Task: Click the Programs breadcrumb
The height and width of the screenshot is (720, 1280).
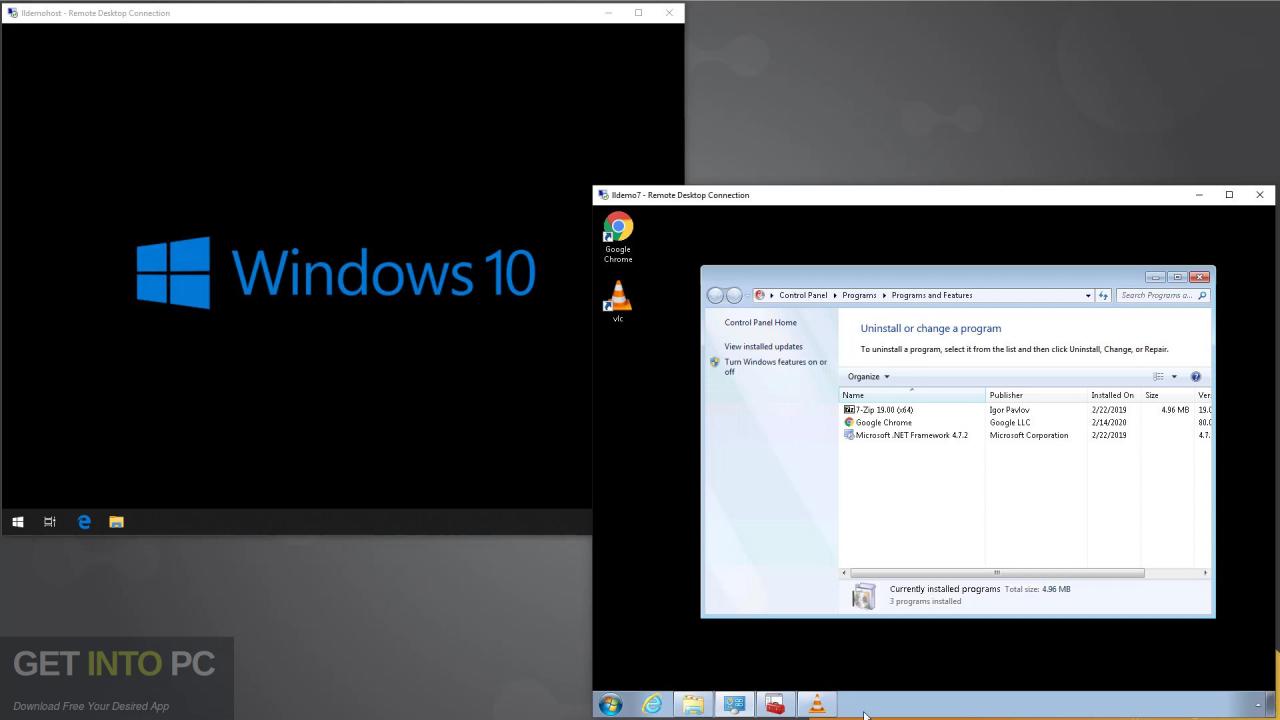Action: pyautogui.click(x=859, y=295)
